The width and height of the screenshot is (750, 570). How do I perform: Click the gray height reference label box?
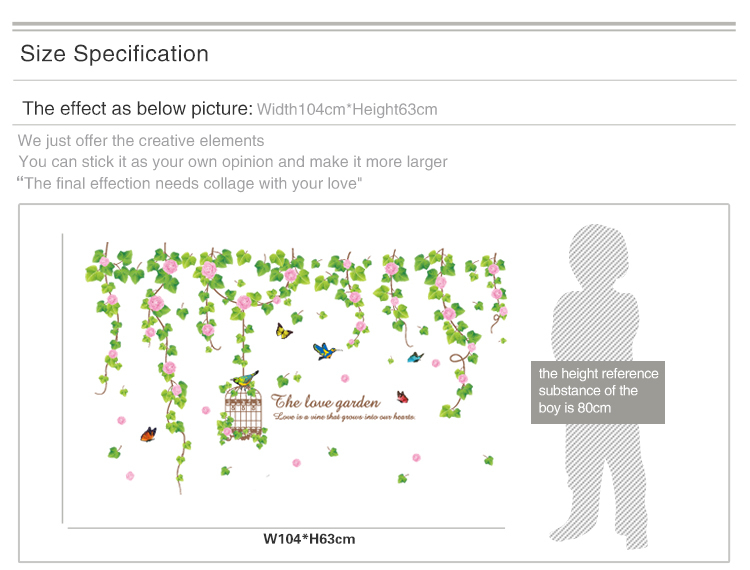coord(598,391)
